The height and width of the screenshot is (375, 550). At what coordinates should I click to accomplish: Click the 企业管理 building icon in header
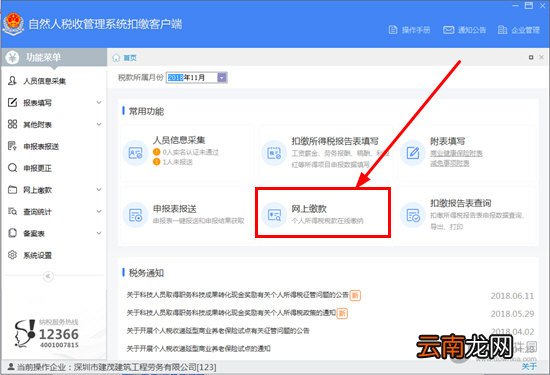tap(502, 30)
